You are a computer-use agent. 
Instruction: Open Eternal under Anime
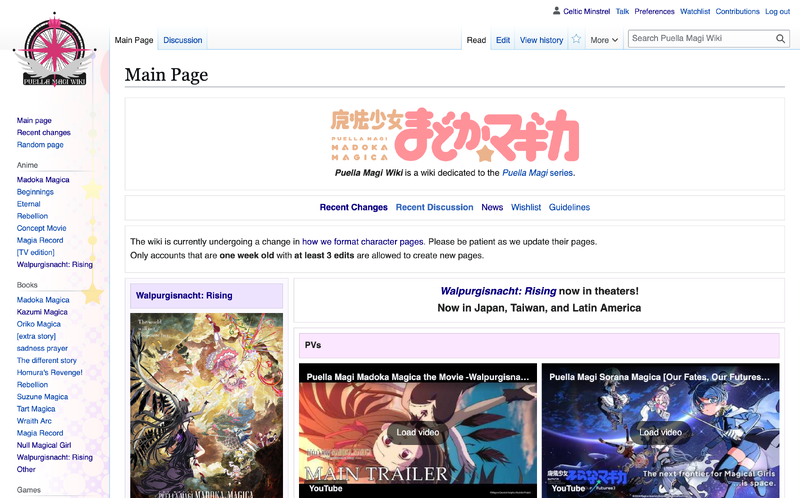click(29, 204)
